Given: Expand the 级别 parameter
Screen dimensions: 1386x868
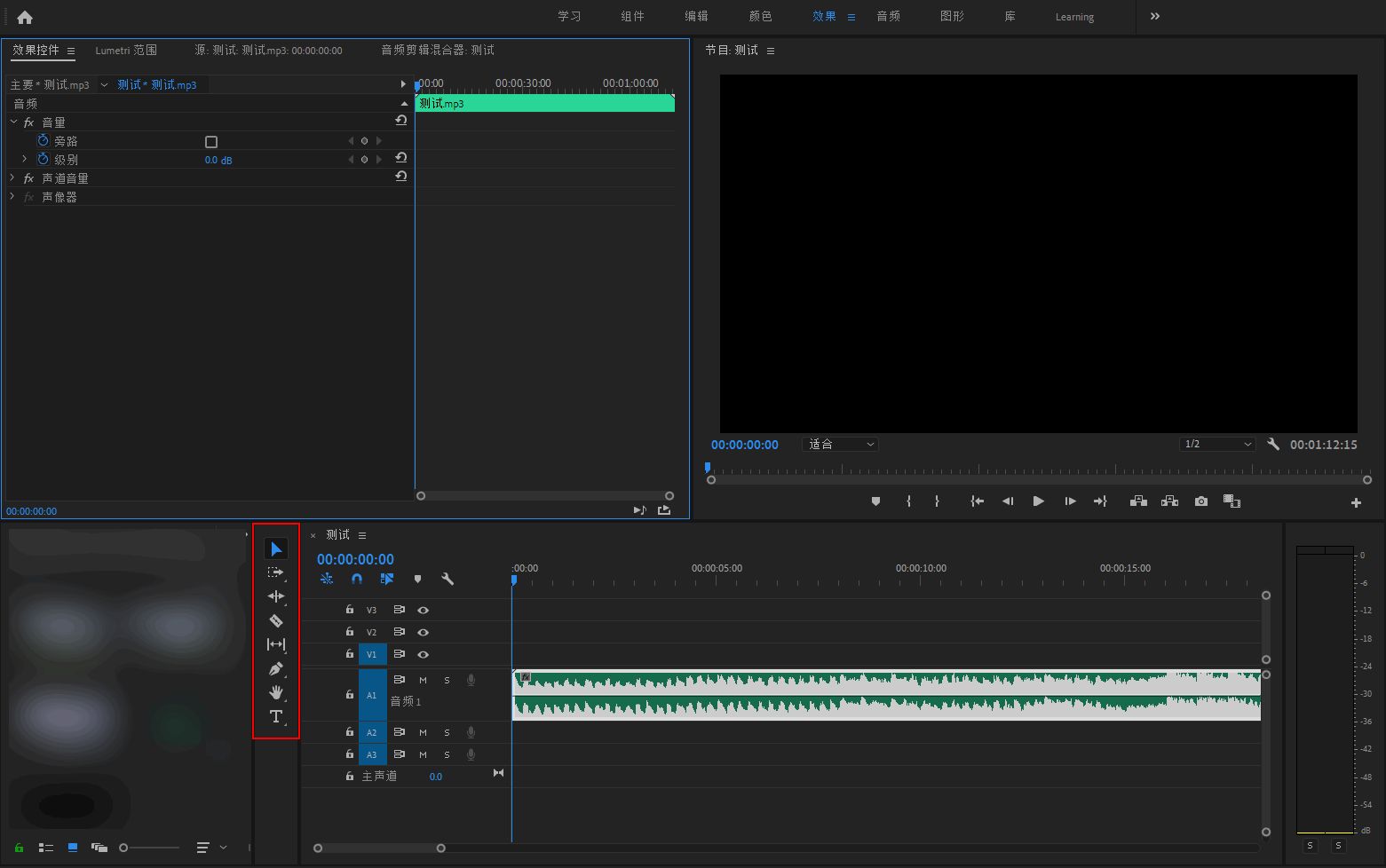Looking at the screenshot, I should coord(25,159).
